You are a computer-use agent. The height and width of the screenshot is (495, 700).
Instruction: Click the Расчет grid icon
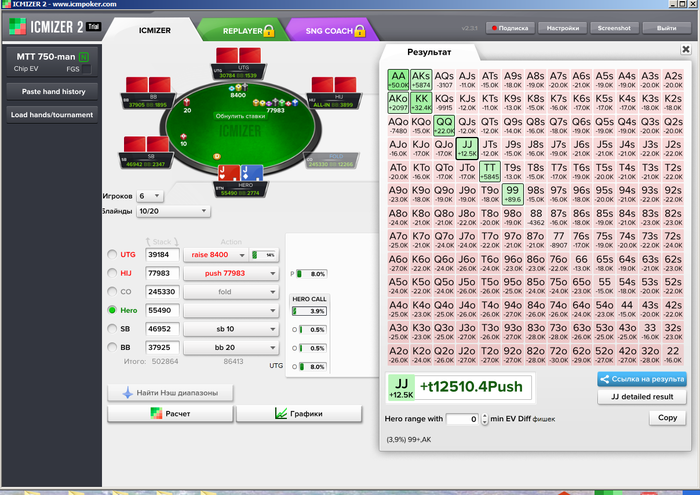(x=156, y=414)
